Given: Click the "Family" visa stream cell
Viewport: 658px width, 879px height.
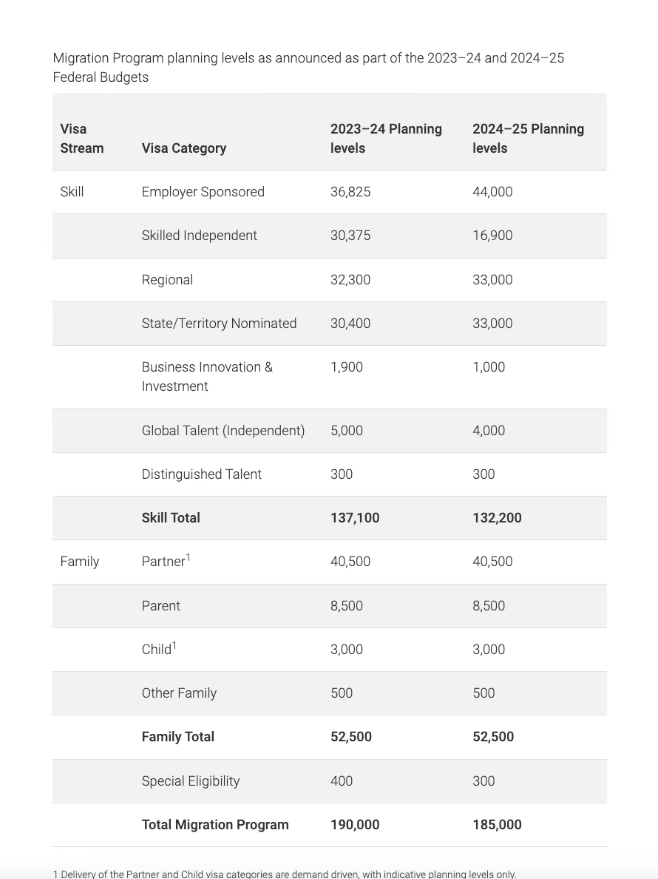Looking at the screenshot, I should click(x=80, y=562).
